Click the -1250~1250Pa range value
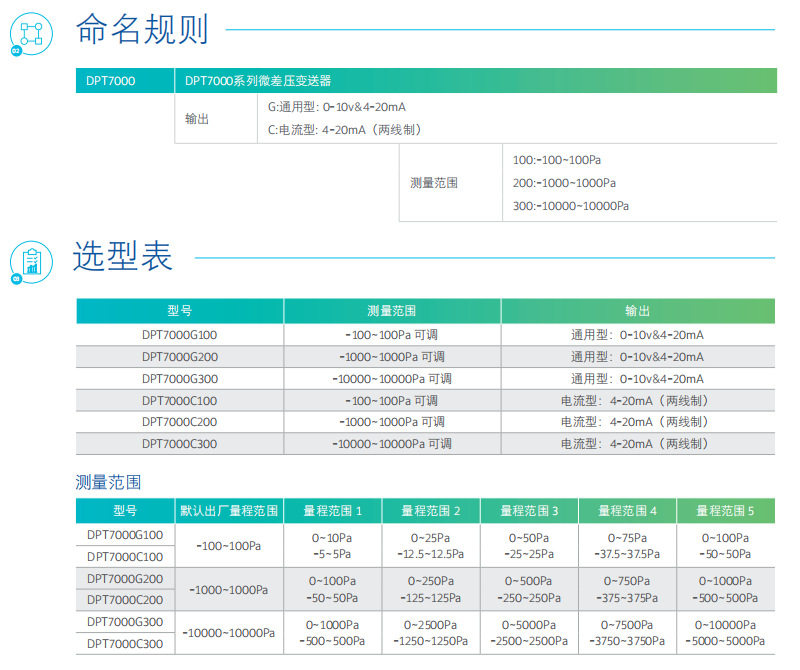800x670 pixels. click(x=431, y=641)
